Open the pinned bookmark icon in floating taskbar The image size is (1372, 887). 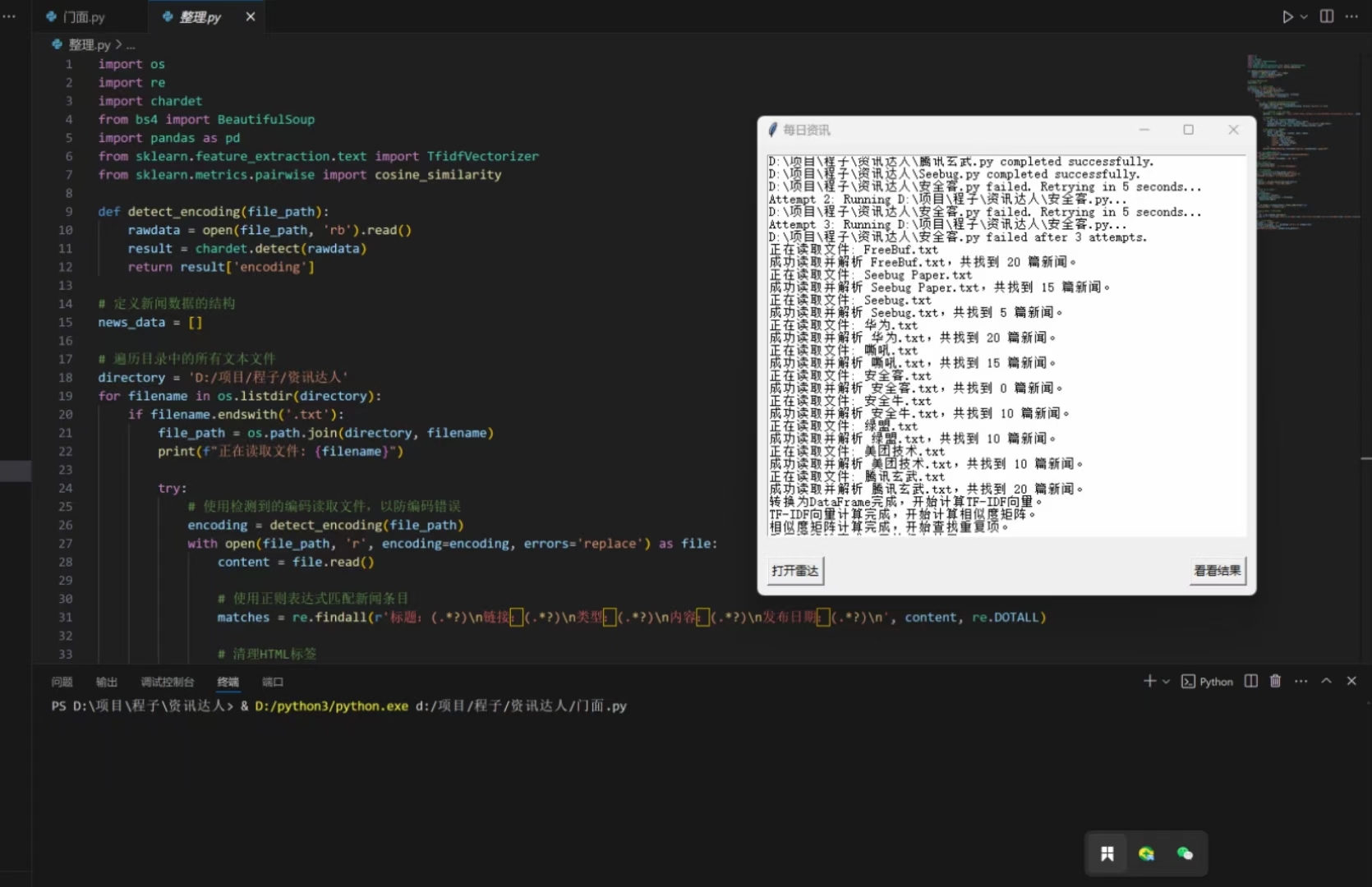(1107, 854)
